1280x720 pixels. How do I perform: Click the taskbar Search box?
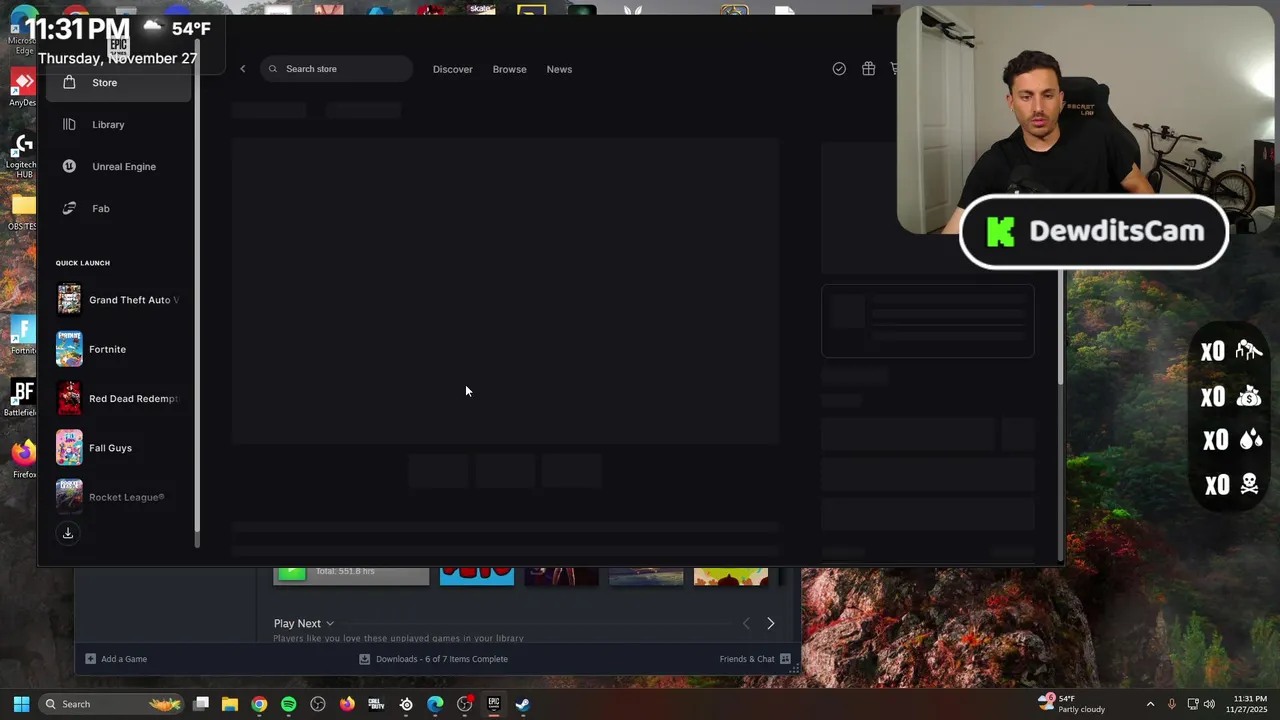click(x=109, y=704)
